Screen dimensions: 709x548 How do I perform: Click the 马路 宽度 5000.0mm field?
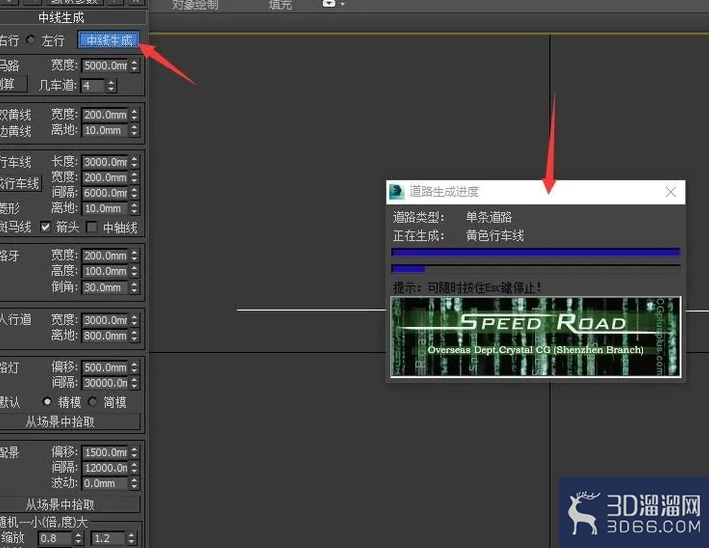[106, 66]
